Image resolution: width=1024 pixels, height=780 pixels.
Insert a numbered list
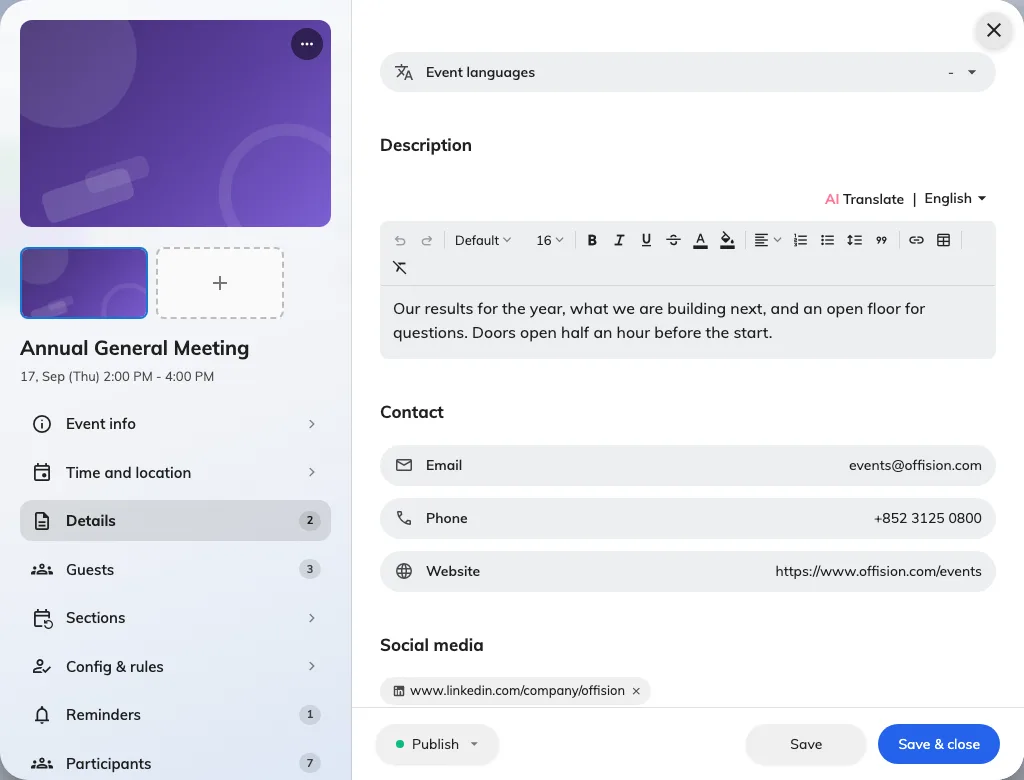point(800,240)
